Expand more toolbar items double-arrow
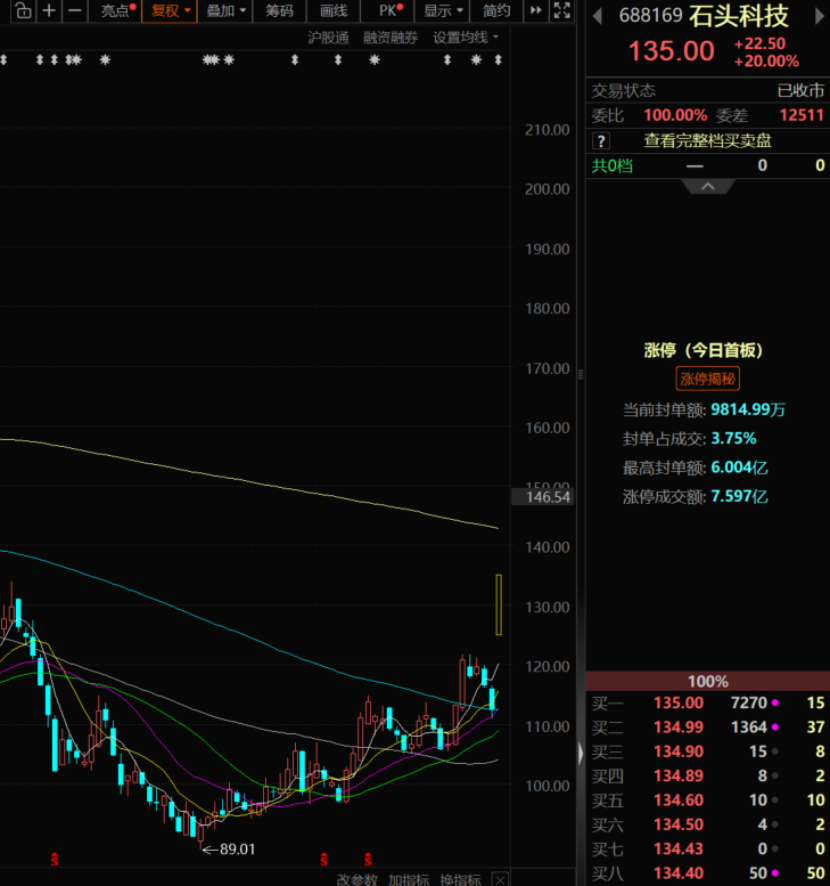The width and height of the screenshot is (830, 886). pyautogui.click(x=536, y=10)
